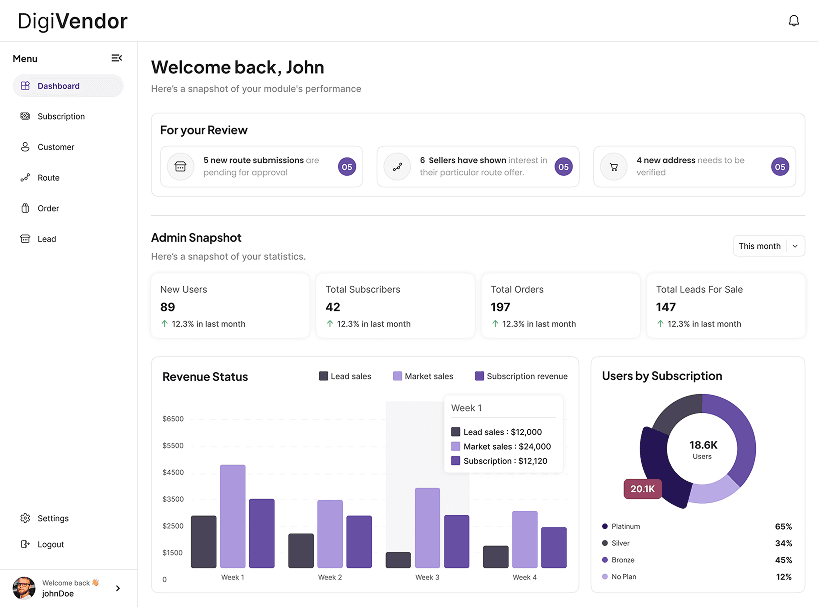Click the notification bell icon
818x607 pixels.
(x=792, y=20)
